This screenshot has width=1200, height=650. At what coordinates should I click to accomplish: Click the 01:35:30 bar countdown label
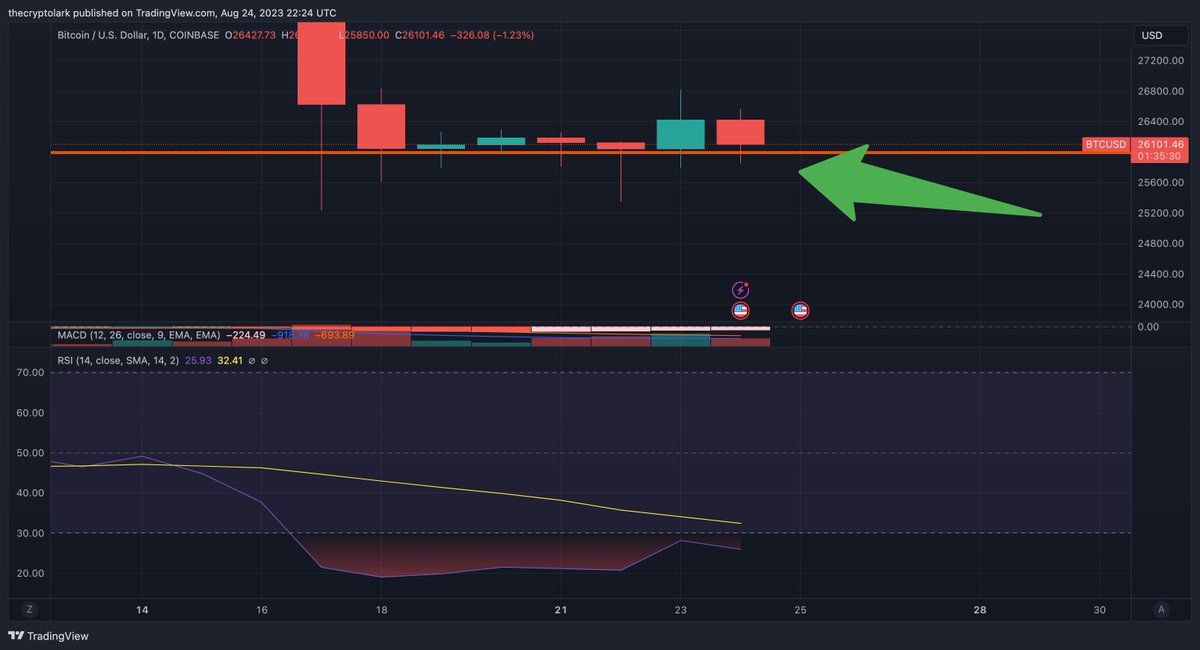coord(1160,157)
